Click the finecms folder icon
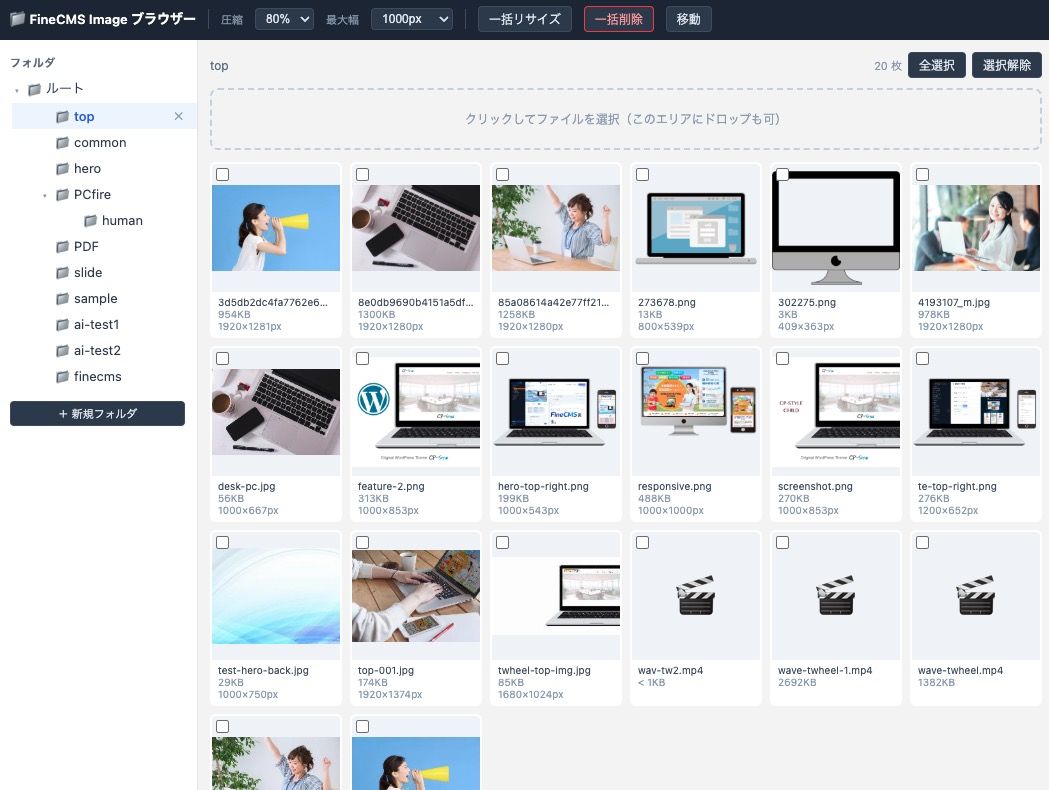1049x790 pixels. (62, 377)
